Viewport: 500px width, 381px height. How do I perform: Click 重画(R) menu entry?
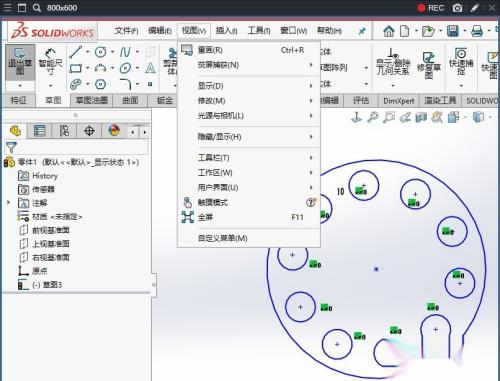(x=249, y=50)
